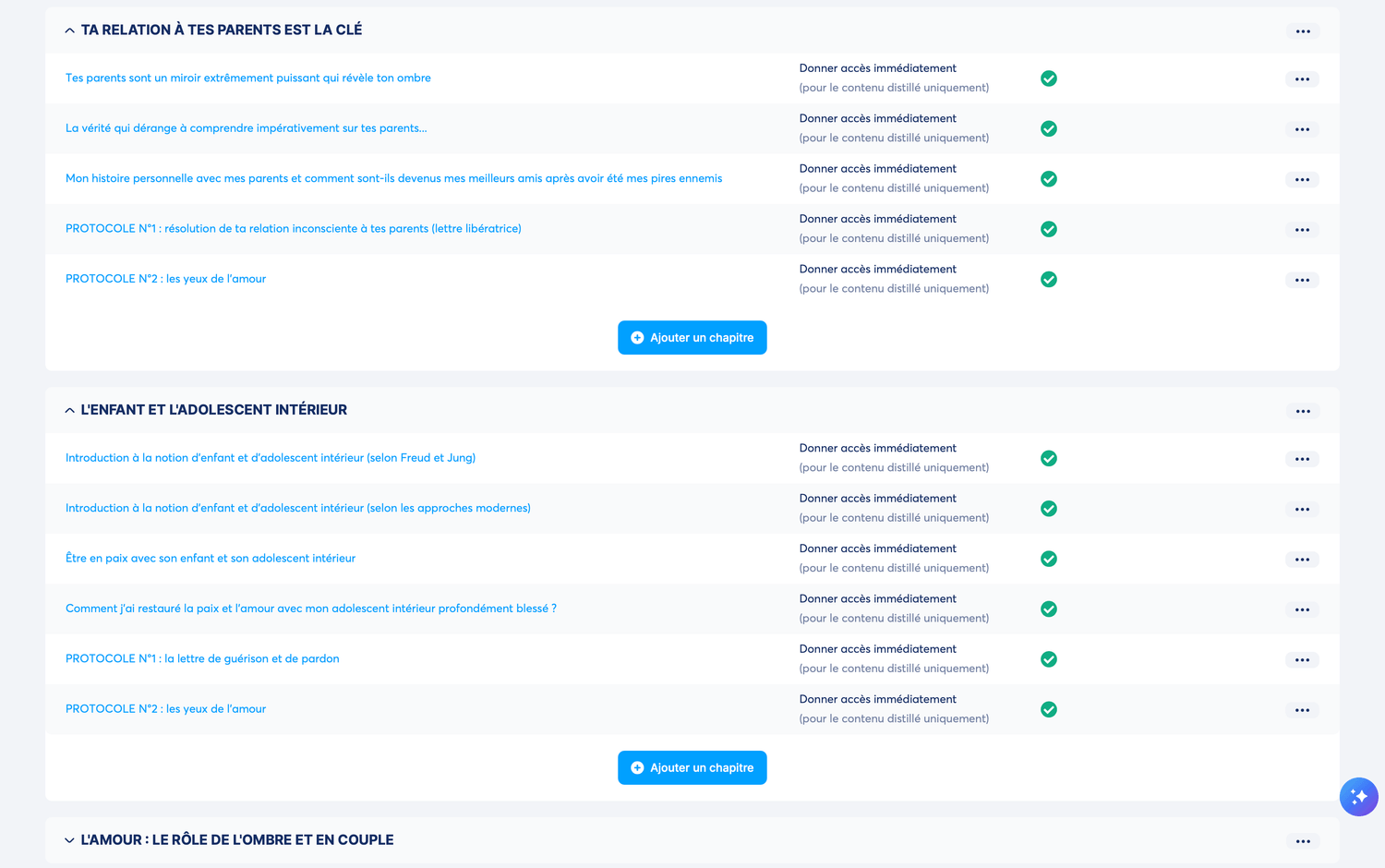The image size is (1385, 868).
Task: Open three-dot menu for 'La vérité qui dérange' chapter
Action: (1302, 129)
